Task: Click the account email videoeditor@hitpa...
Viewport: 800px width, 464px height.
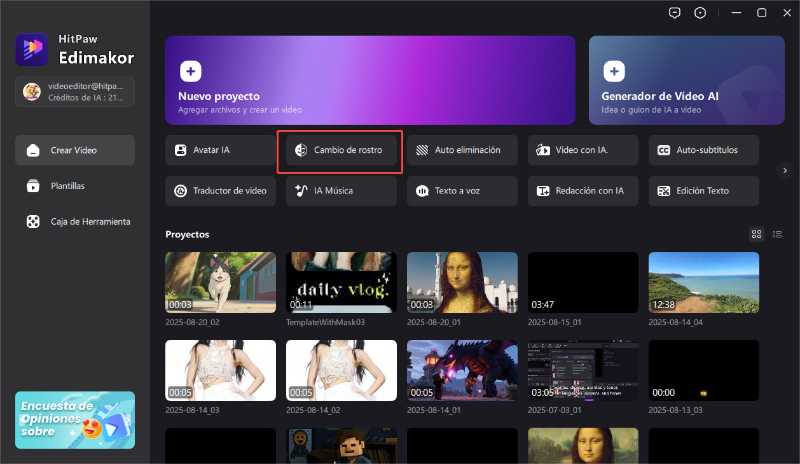Action: click(86, 86)
